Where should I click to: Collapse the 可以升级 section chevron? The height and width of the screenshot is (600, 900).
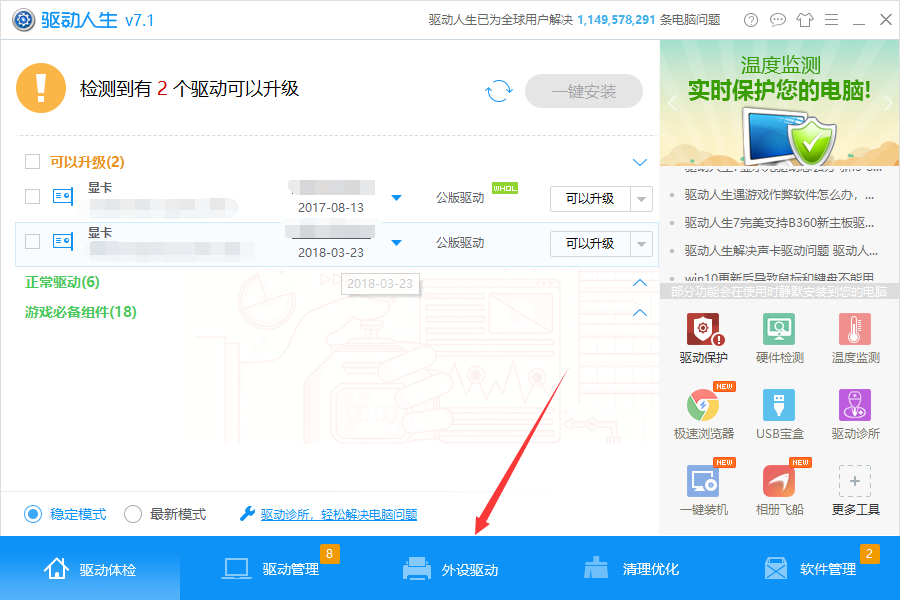(x=640, y=162)
